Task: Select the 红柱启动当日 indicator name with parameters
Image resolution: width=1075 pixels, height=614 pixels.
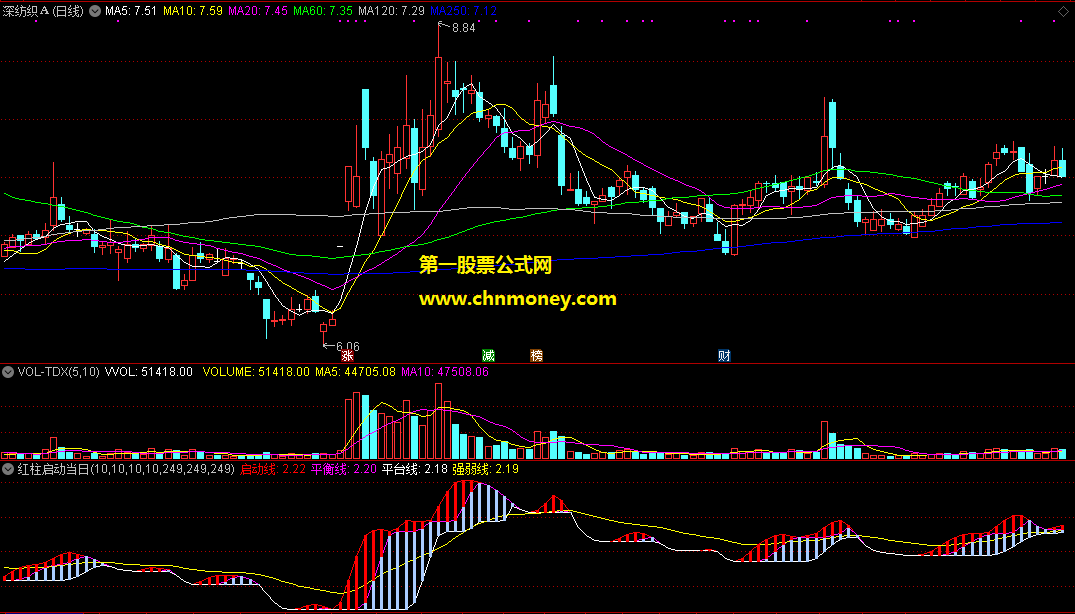Action: (126, 469)
